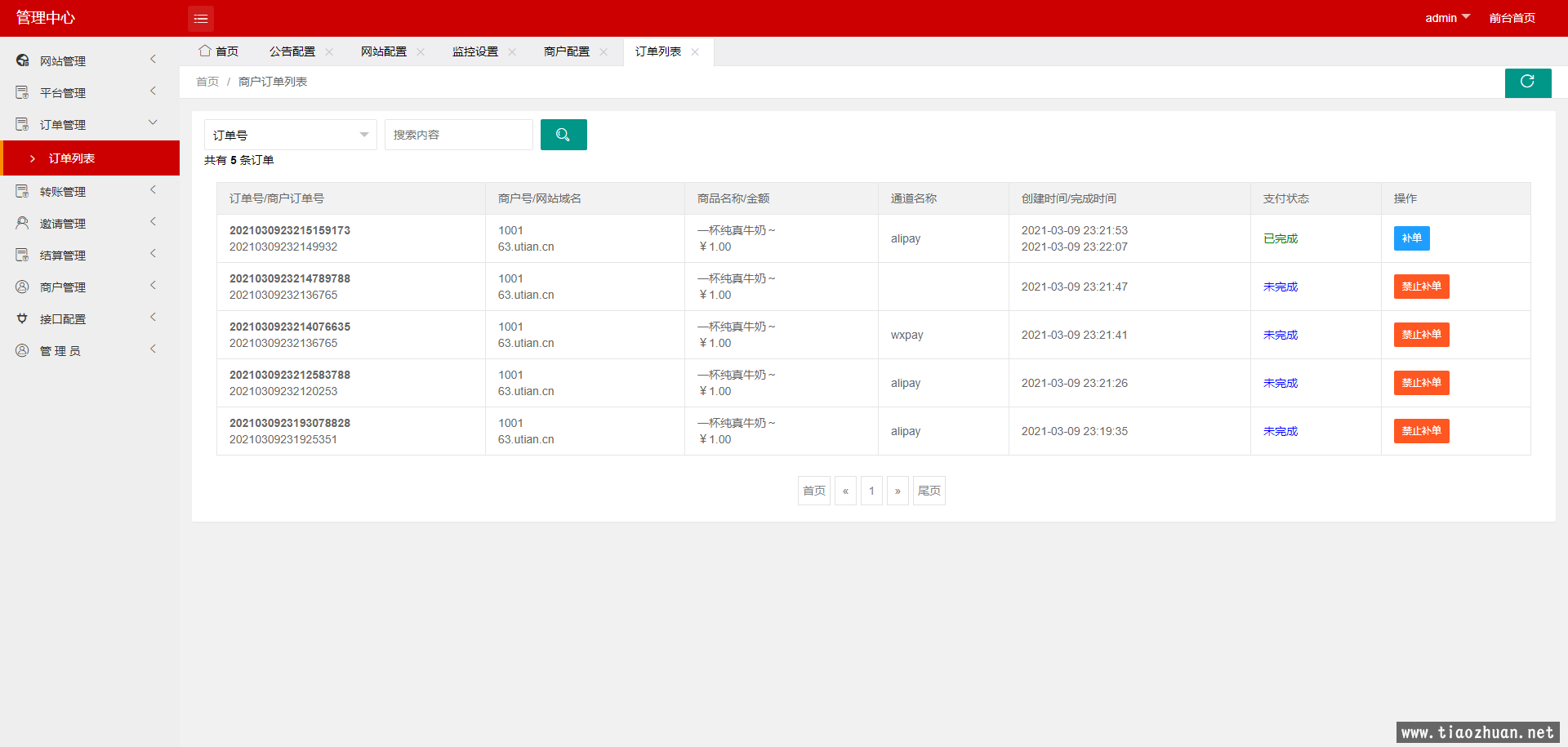Screen dimensions: 1568x747
Task: Close the 订单列表 tab
Action: (x=695, y=51)
